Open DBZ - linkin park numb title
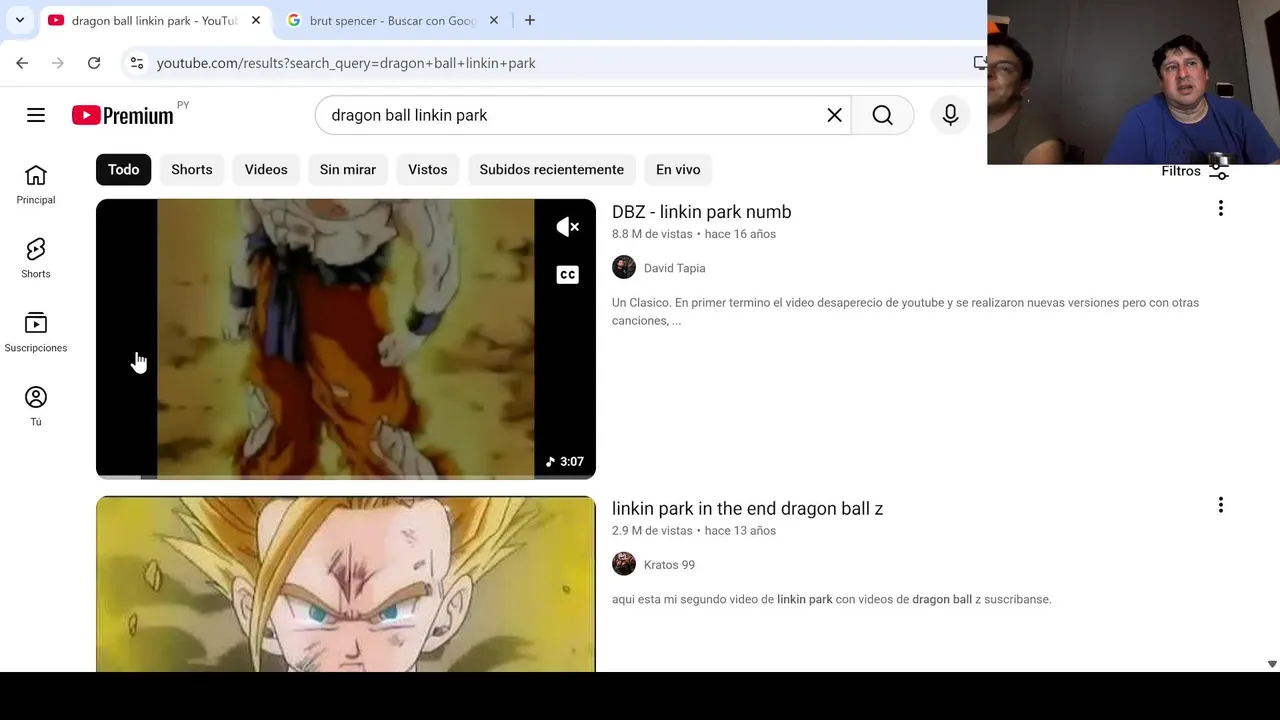 [701, 212]
